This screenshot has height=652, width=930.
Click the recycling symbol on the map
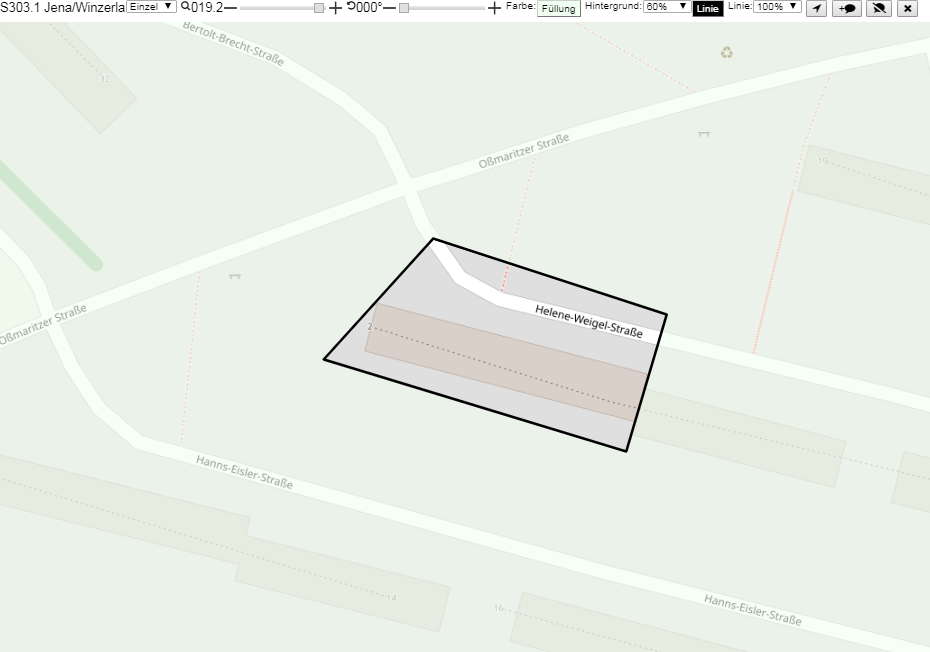[x=727, y=53]
